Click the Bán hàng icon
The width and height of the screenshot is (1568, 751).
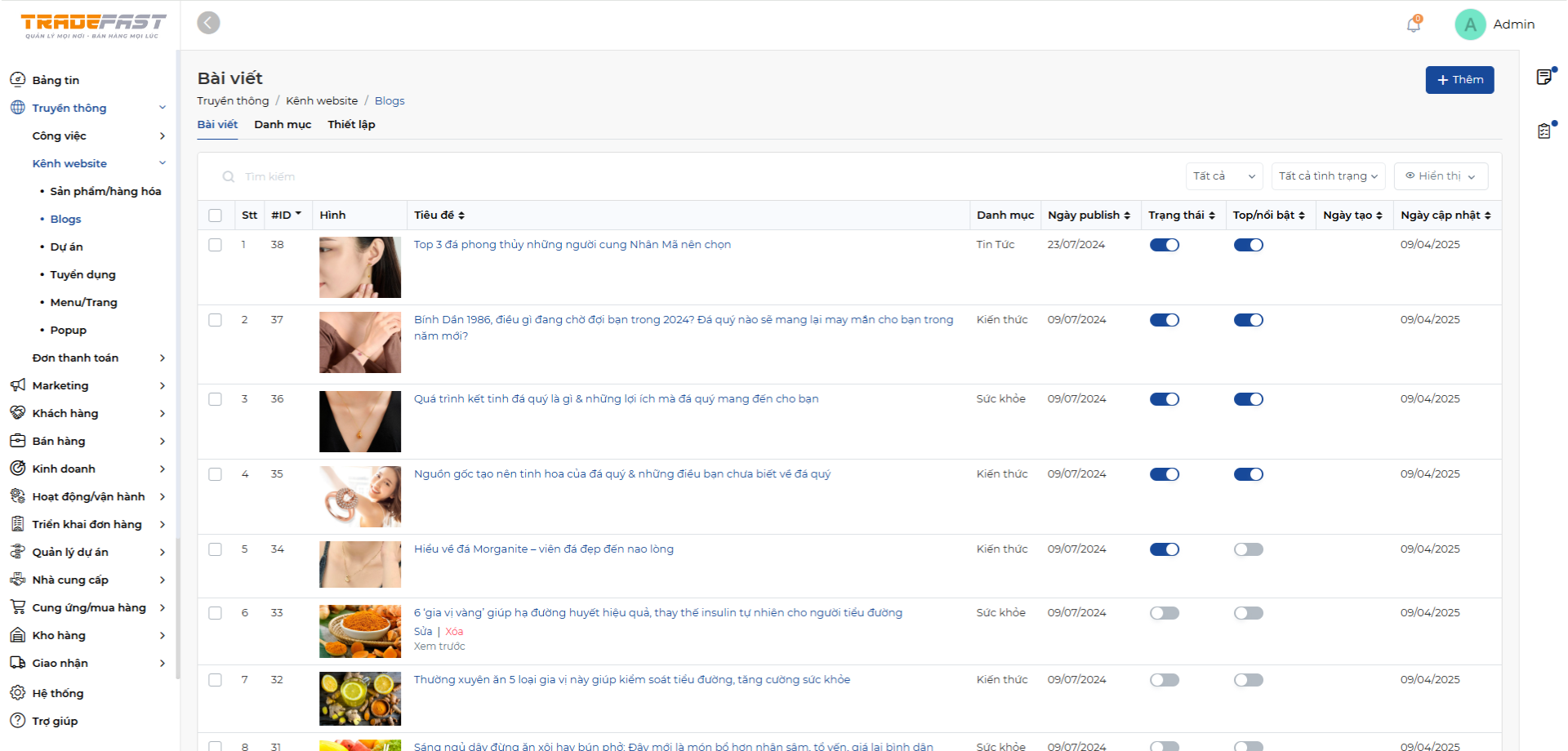tap(17, 440)
